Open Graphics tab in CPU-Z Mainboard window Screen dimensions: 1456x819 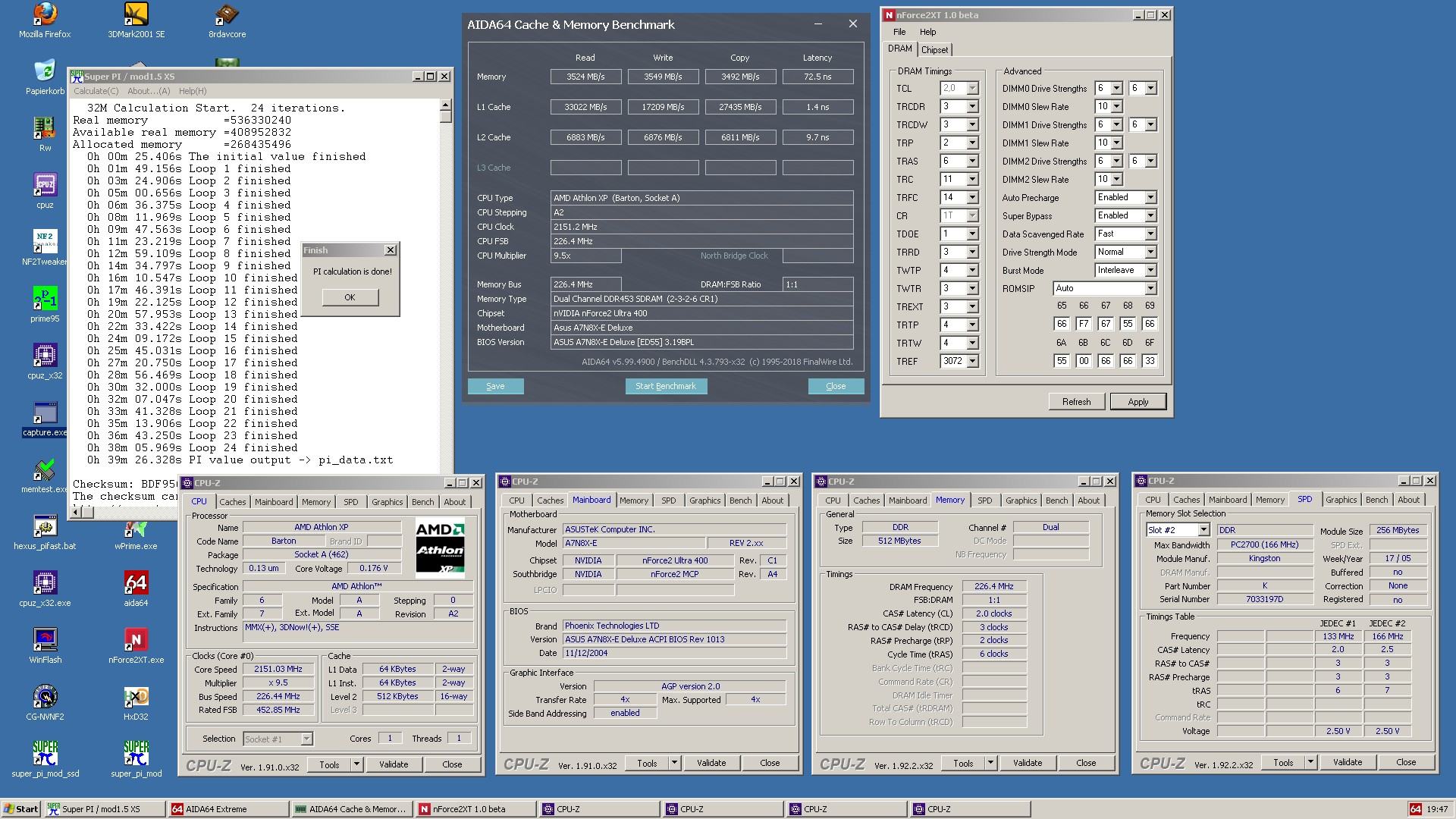(704, 500)
